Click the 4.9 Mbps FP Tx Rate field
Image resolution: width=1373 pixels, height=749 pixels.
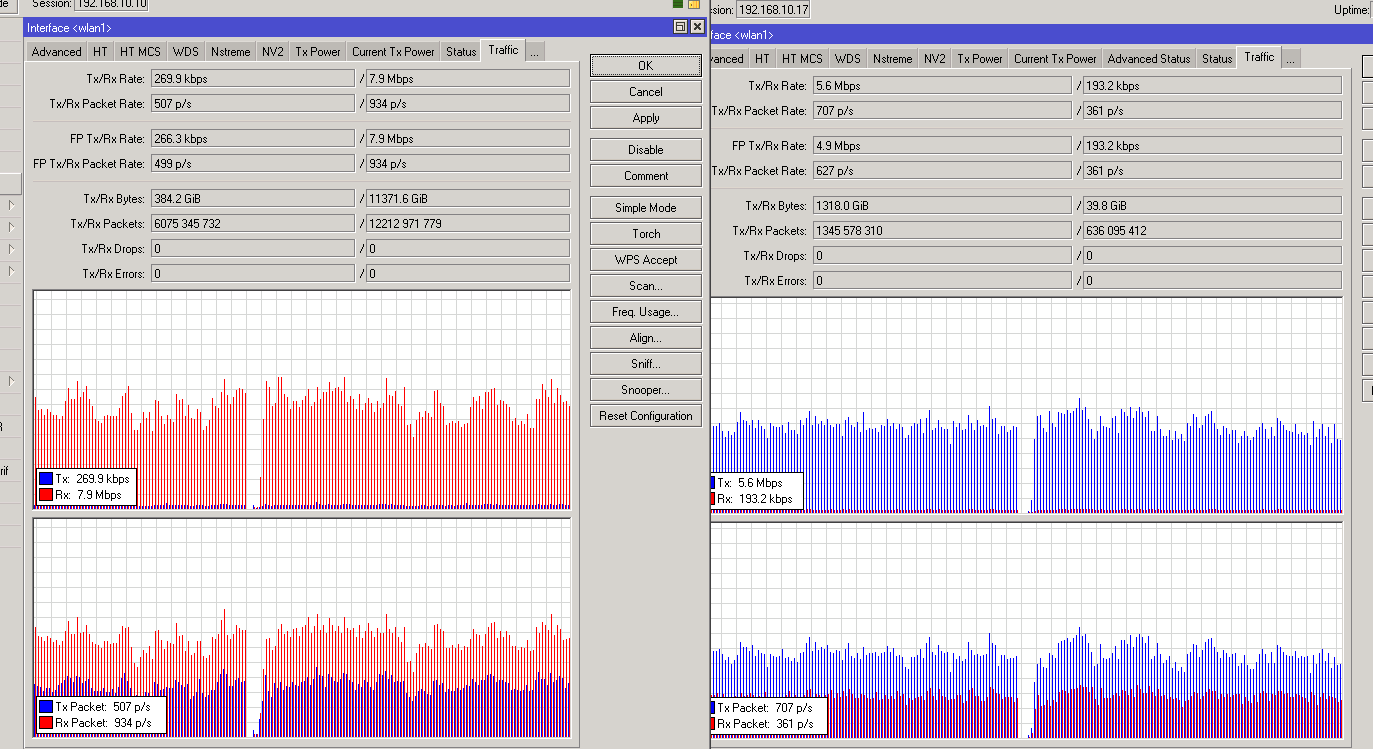pyautogui.click(x=942, y=145)
